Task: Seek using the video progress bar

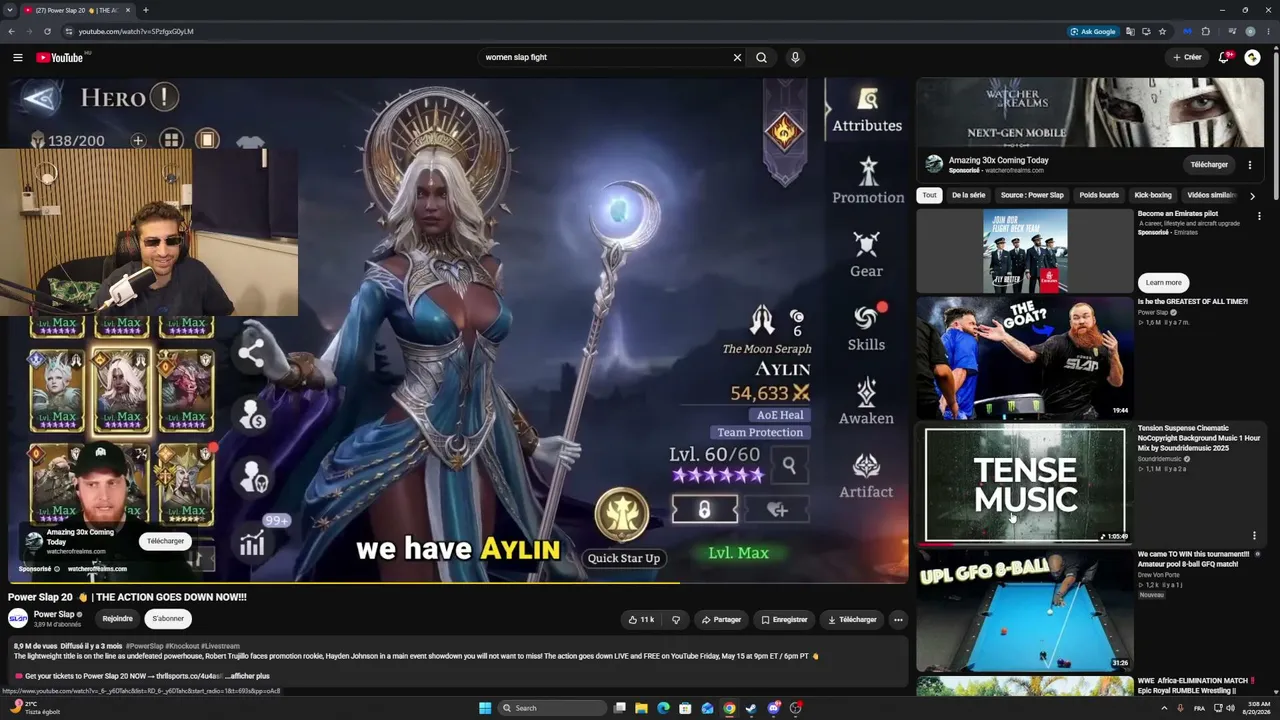Action: coord(458,582)
